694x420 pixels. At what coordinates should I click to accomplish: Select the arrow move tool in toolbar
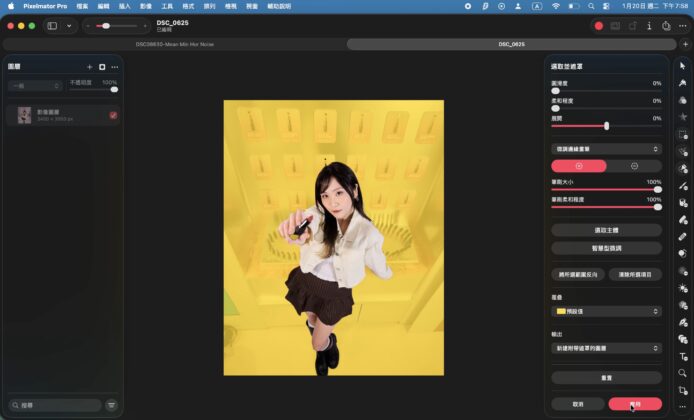pos(683,66)
